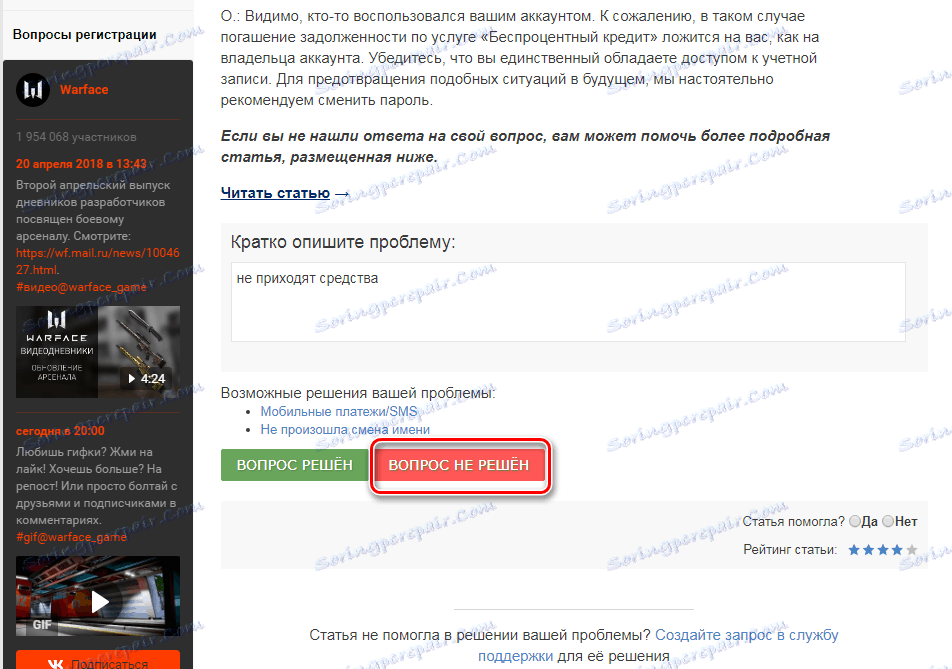Click the сегодня в 20:00 post date
952x669 pixels.
[x=60, y=431]
